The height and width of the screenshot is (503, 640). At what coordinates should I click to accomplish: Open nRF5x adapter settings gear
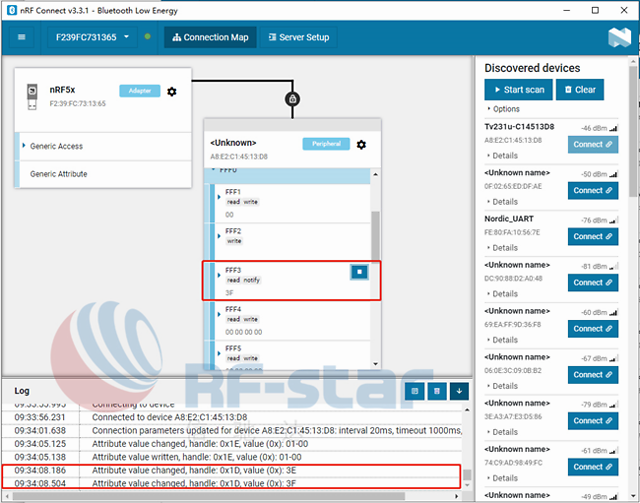click(x=172, y=91)
